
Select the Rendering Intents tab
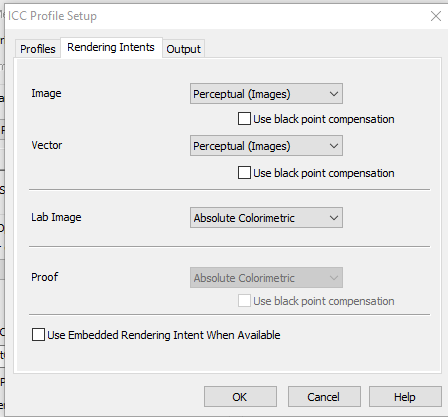(111, 47)
